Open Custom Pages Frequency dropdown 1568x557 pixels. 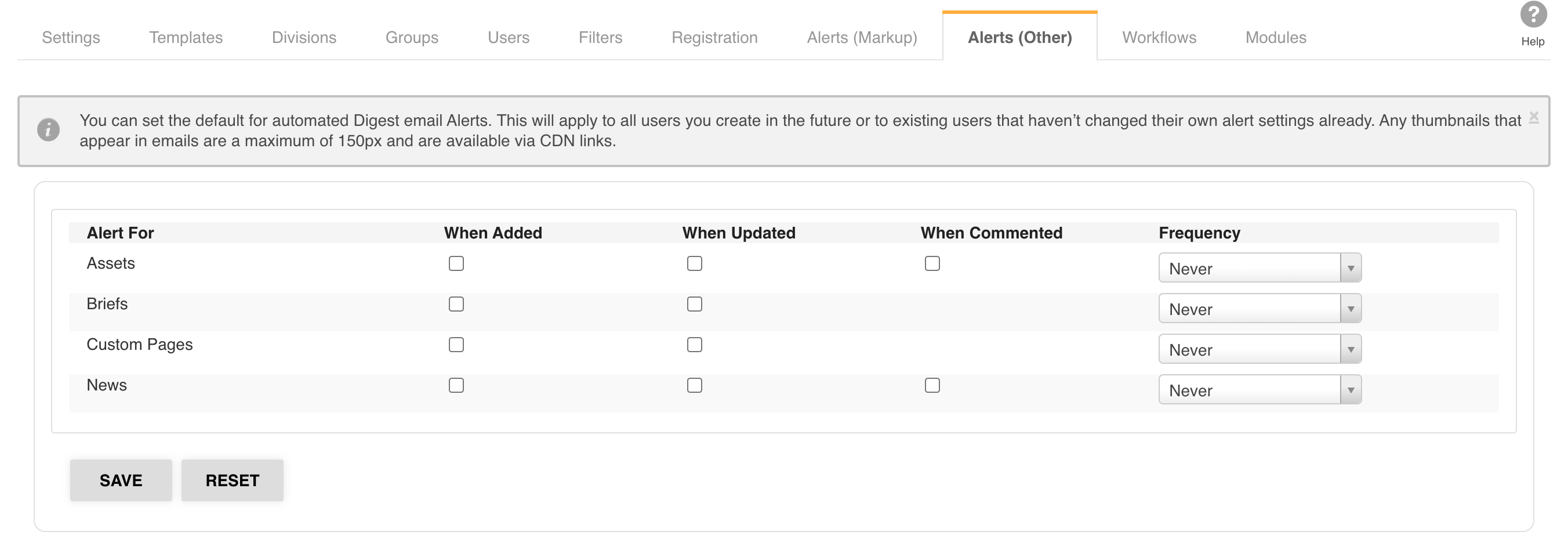tap(1260, 349)
